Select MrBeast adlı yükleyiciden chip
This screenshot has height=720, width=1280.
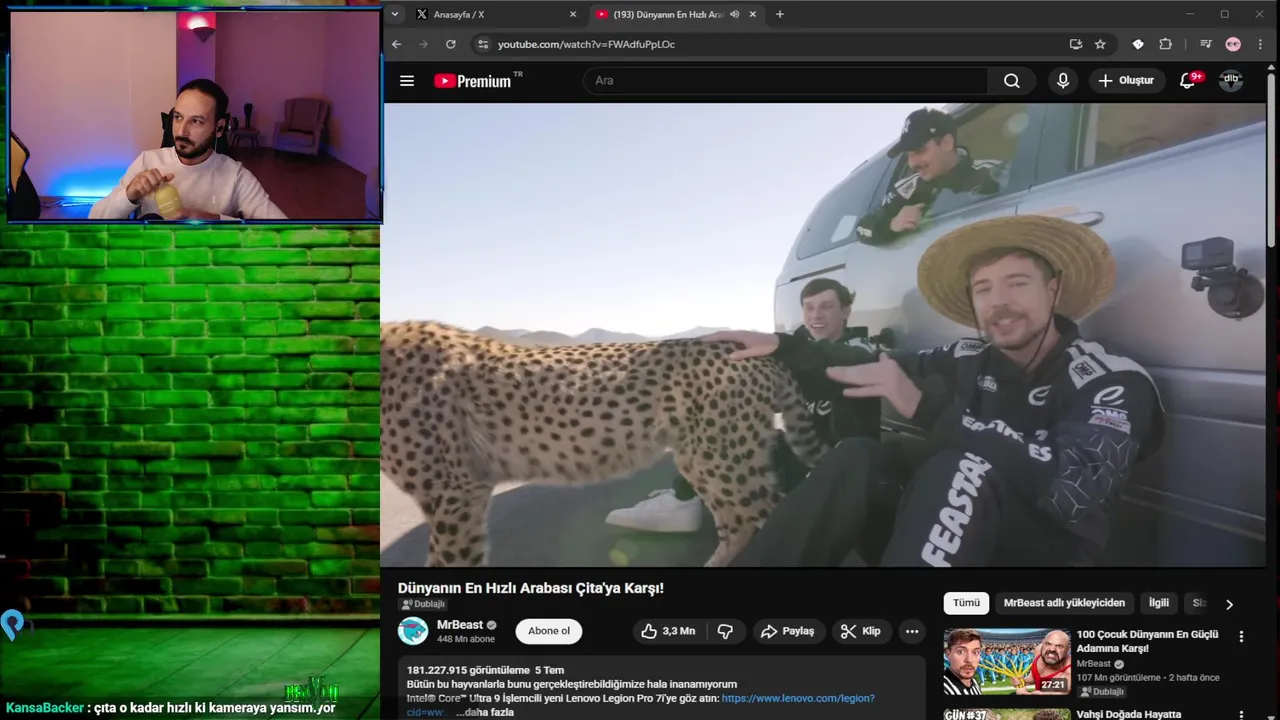pos(1064,603)
